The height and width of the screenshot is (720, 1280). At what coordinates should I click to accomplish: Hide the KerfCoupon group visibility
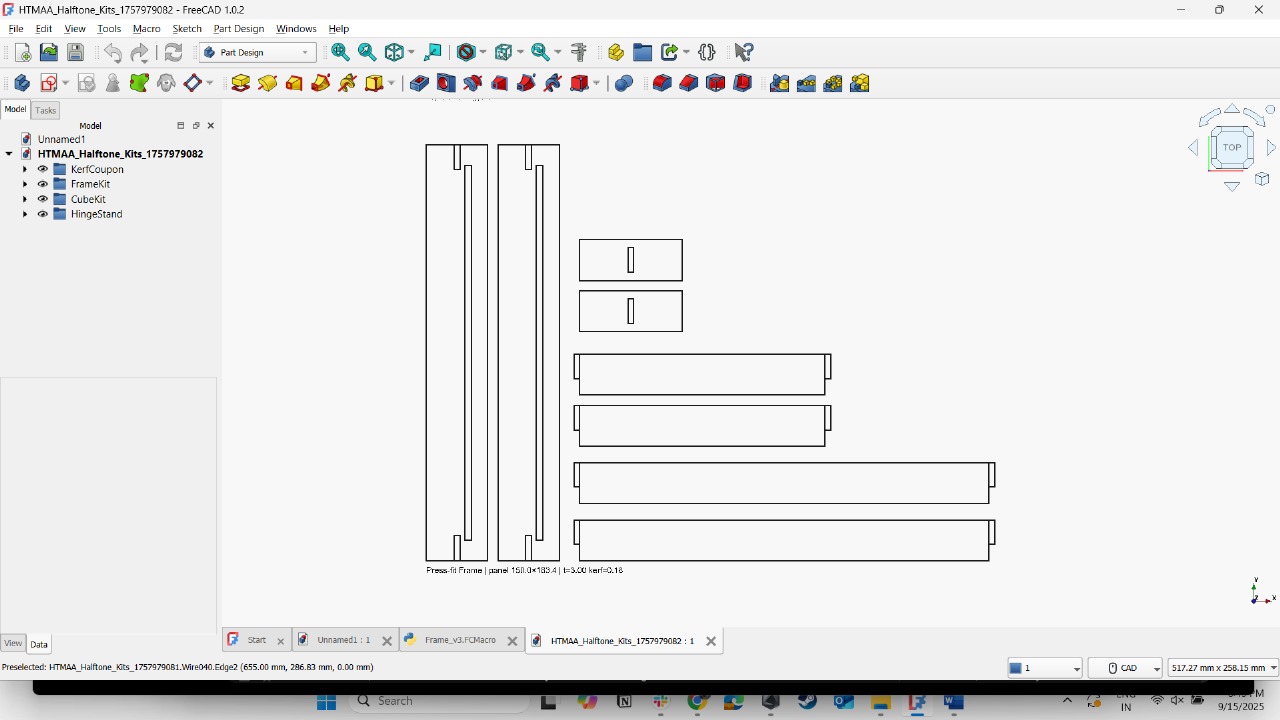point(43,169)
